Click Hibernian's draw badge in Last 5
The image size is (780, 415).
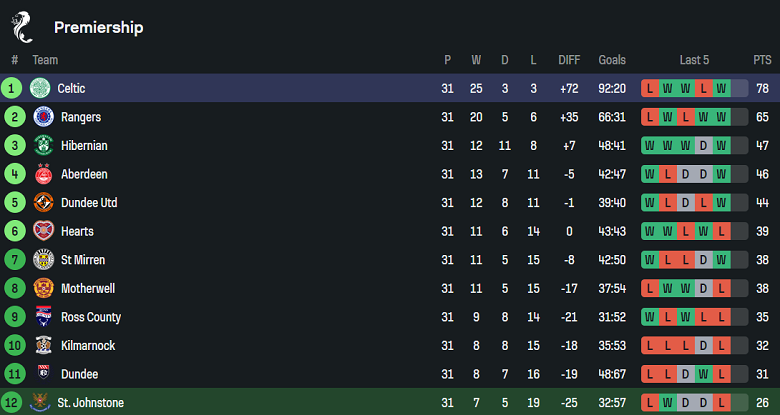pyautogui.click(x=704, y=146)
